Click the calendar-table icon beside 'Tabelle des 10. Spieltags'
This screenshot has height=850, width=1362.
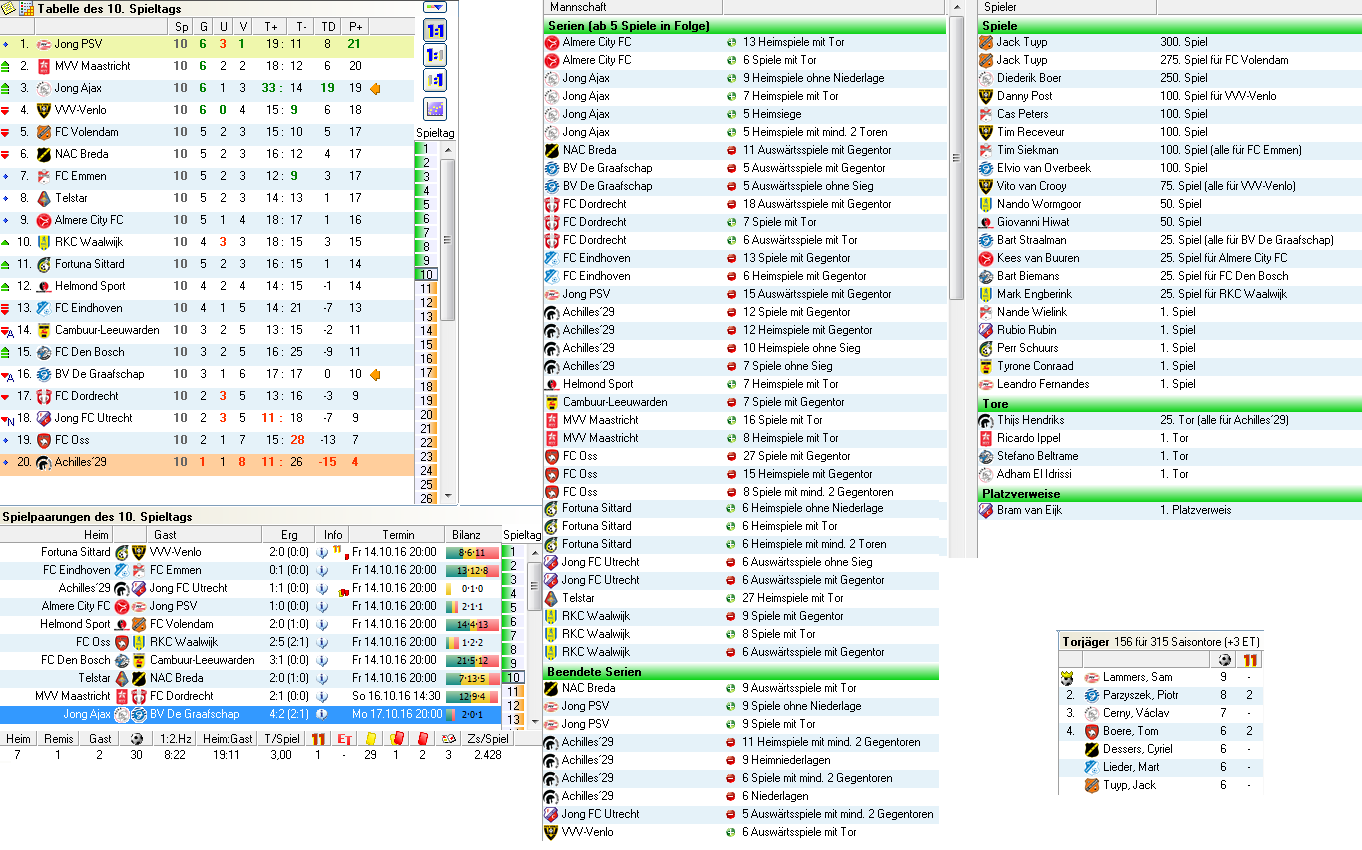coord(27,9)
